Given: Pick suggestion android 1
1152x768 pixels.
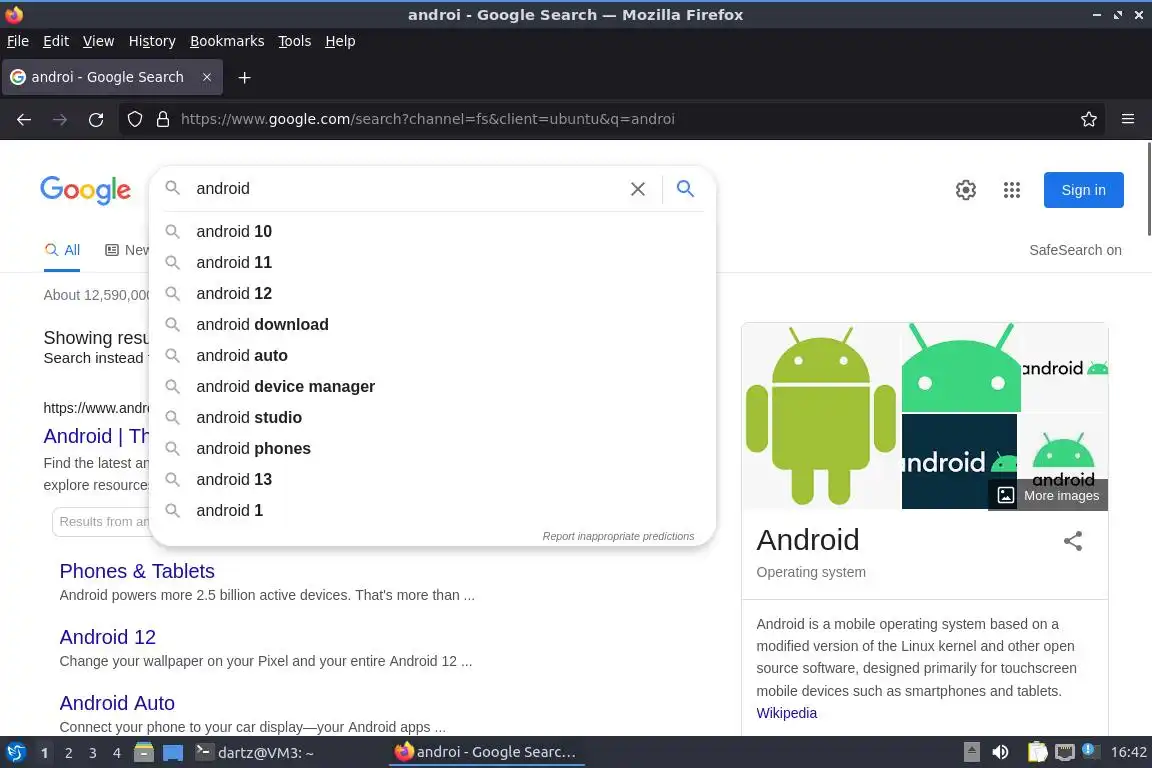Looking at the screenshot, I should coord(433,510).
